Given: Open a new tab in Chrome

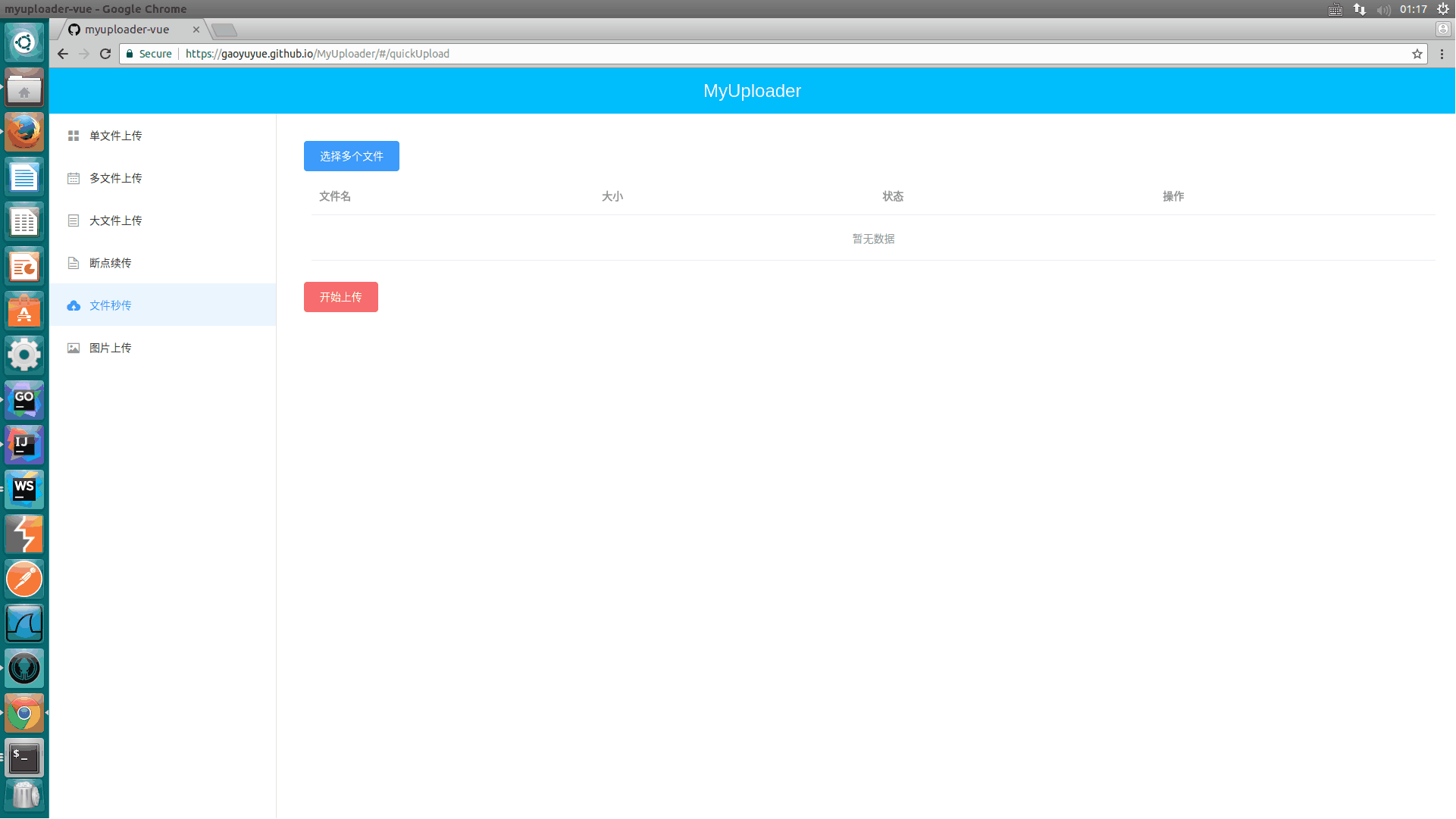Looking at the screenshot, I should 224,30.
